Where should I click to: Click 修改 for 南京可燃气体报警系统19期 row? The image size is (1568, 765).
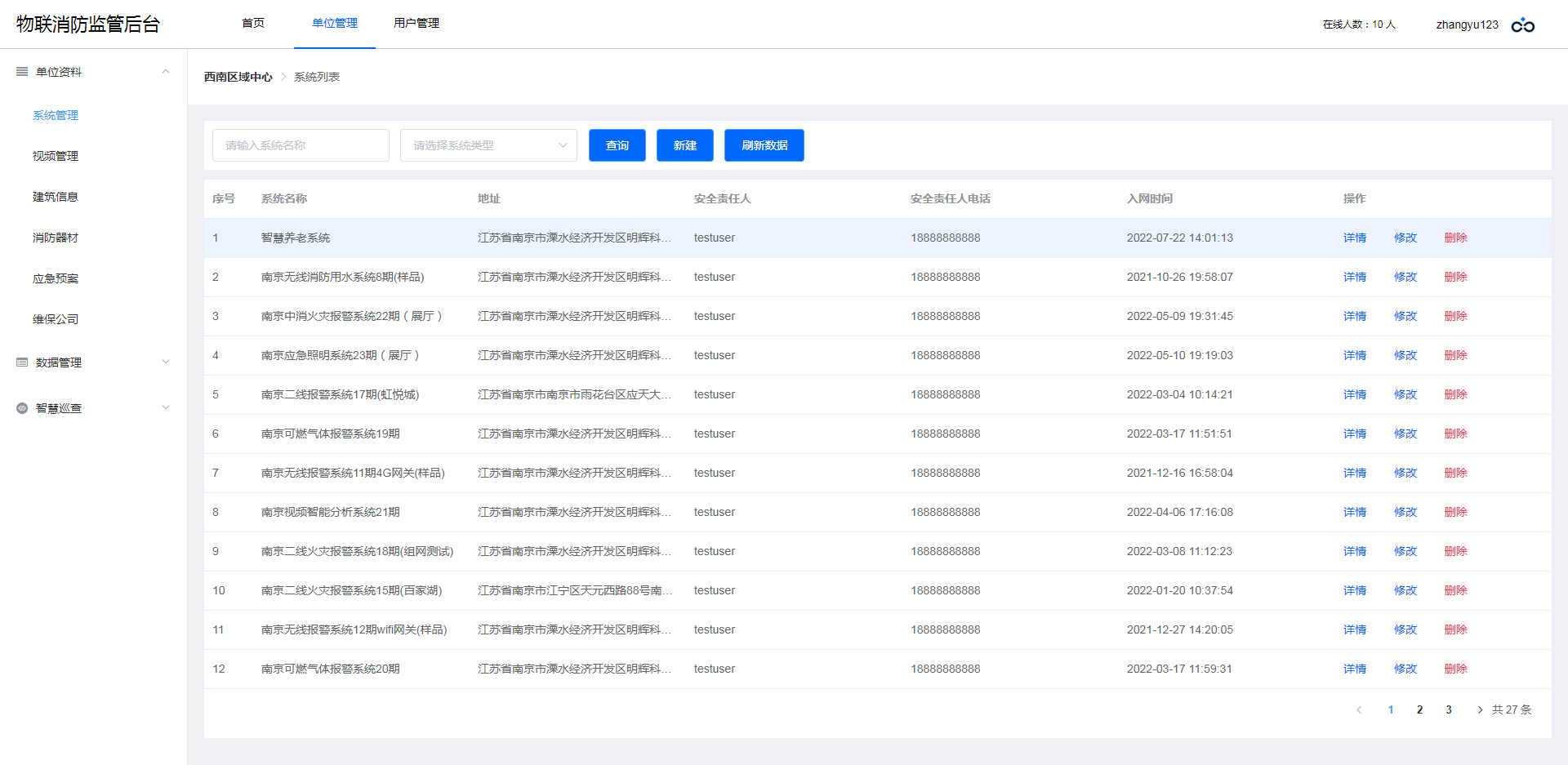click(1405, 434)
